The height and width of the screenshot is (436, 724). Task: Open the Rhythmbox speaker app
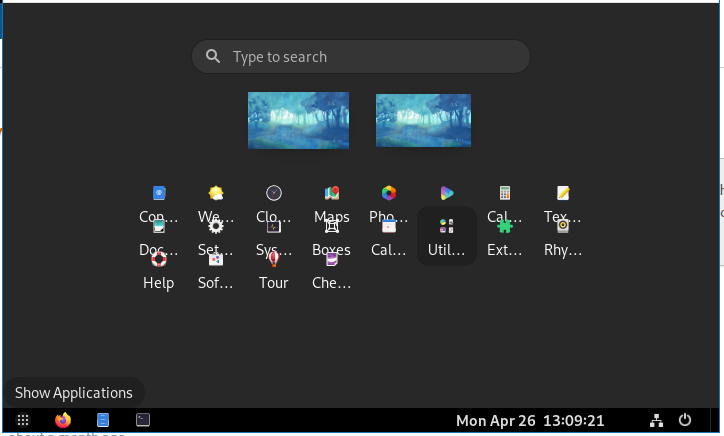pyautogui.click(x=563, y=226)
